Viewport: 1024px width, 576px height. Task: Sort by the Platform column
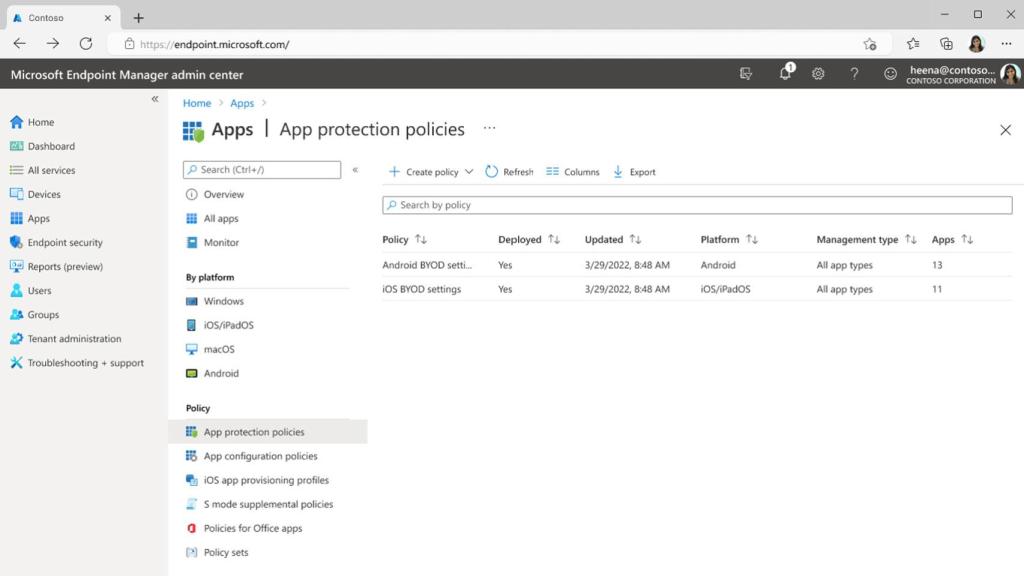729,240
